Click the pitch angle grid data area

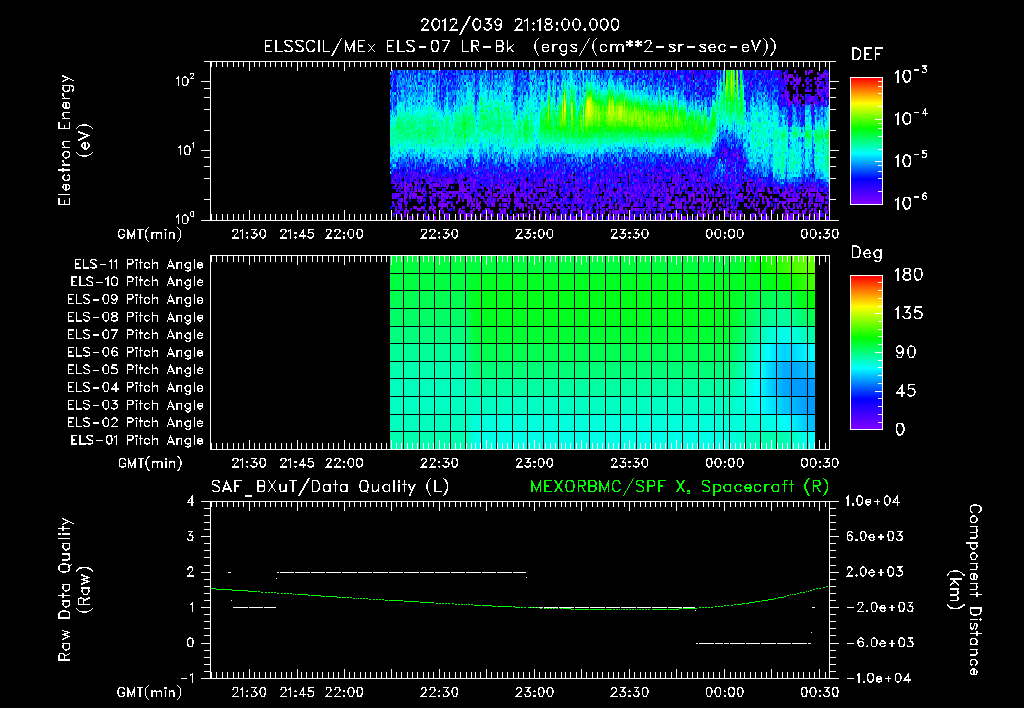coord(602,352)
